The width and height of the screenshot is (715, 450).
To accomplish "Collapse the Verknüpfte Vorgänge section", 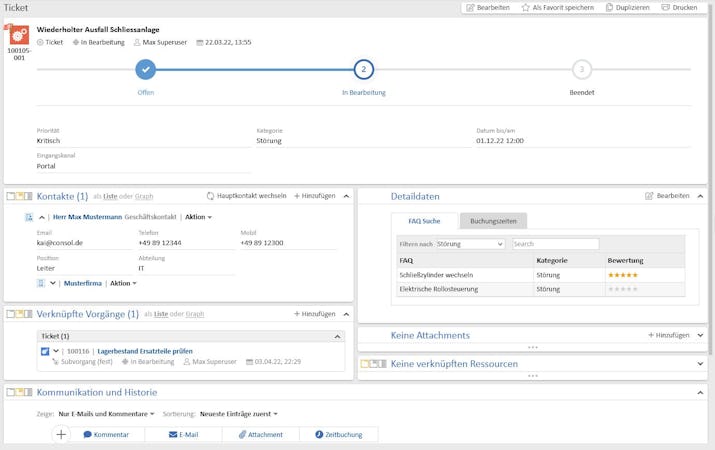I will [346, 314].
